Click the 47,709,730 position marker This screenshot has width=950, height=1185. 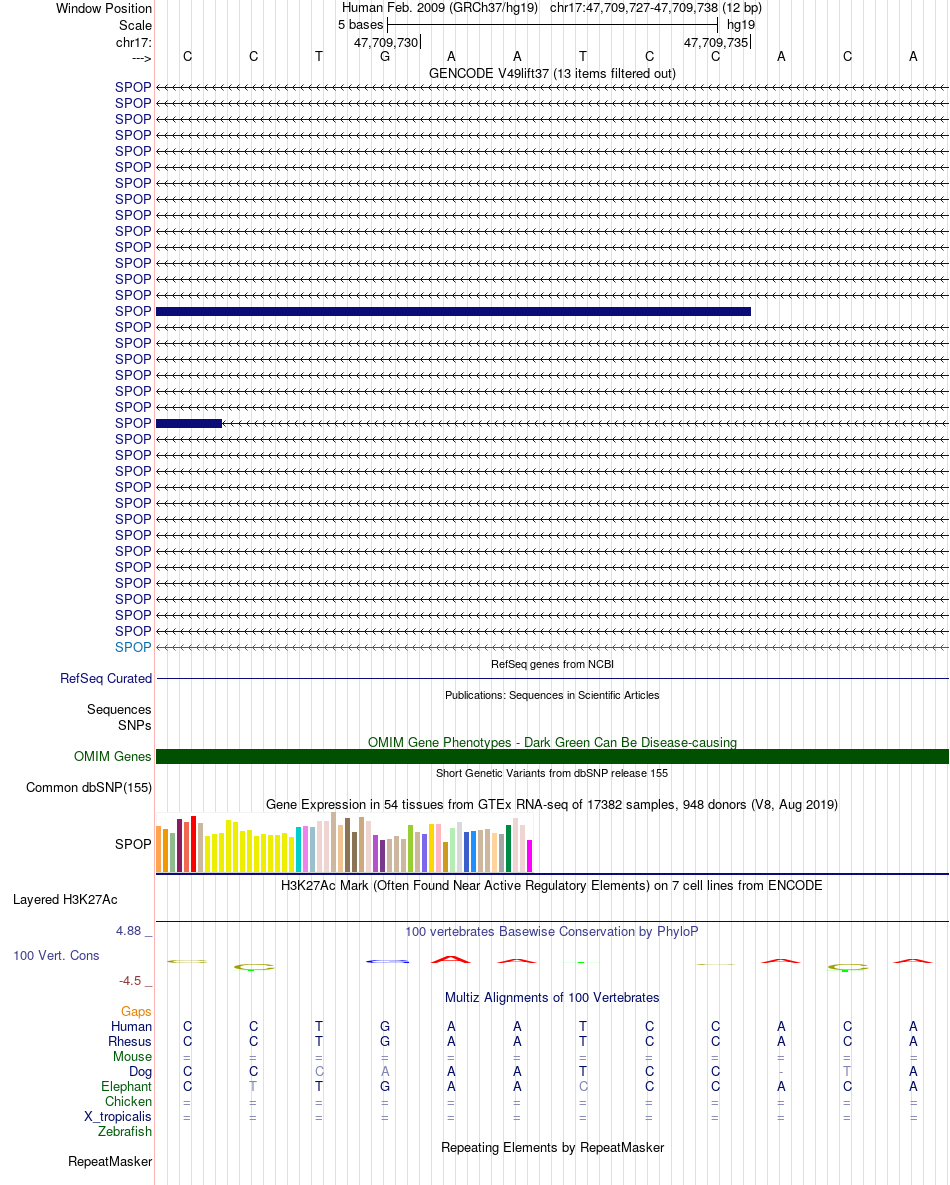[386, 42]
